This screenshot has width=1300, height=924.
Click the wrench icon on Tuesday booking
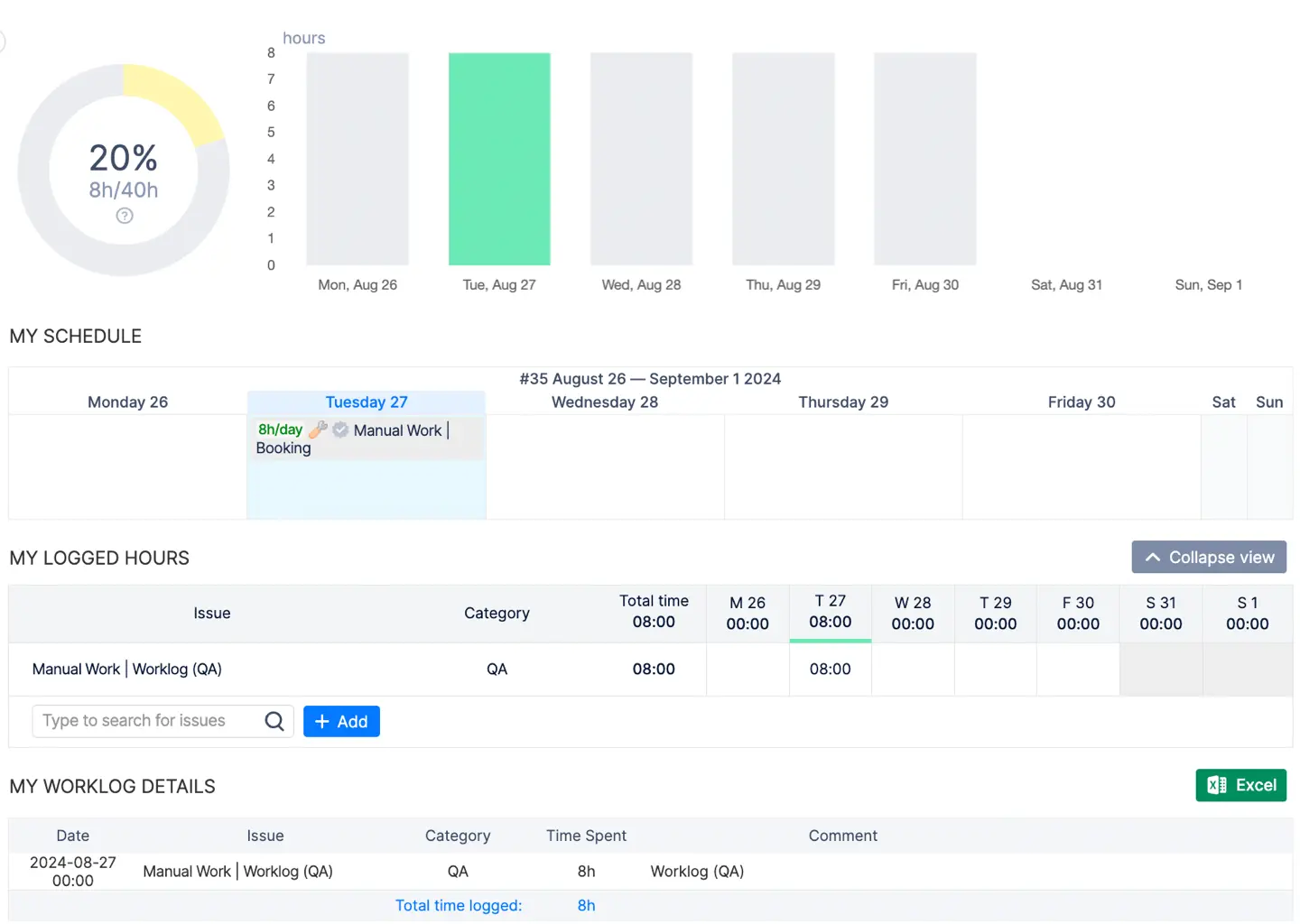[318, 430]
